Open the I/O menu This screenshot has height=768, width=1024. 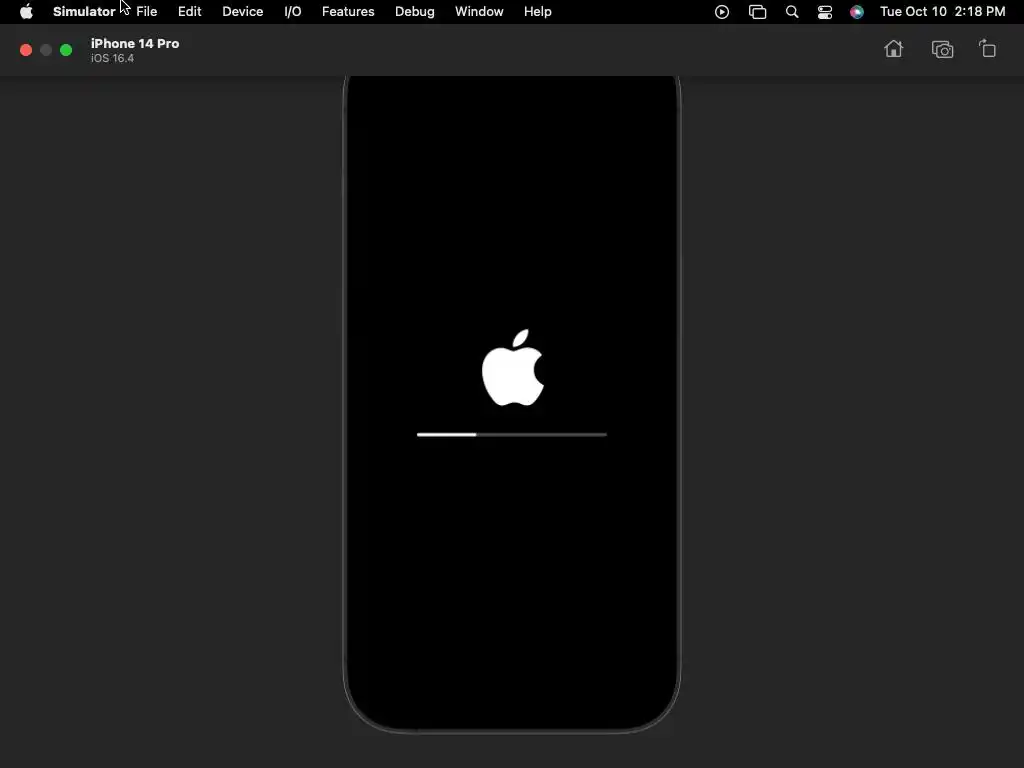click(293, 12)
